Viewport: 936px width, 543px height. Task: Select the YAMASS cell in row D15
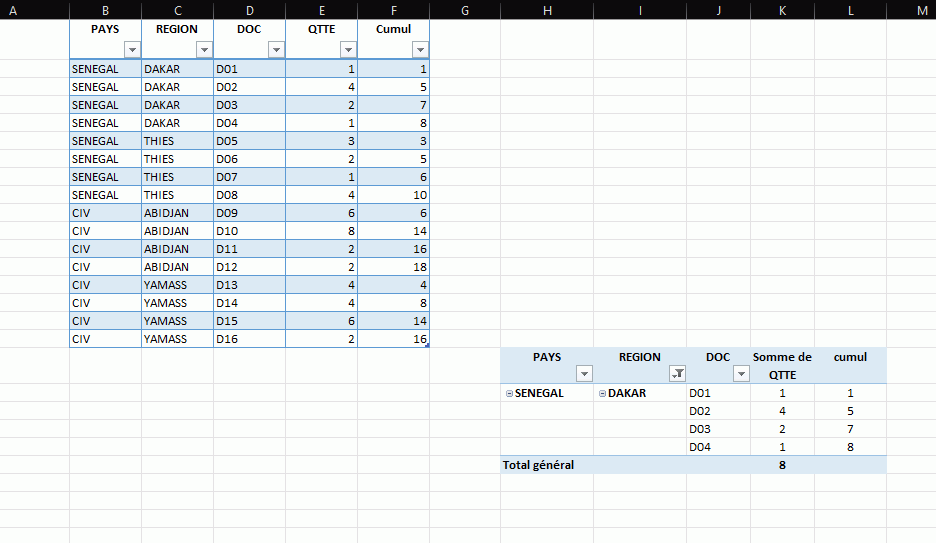pyautogui.click(x=177, y=321)
